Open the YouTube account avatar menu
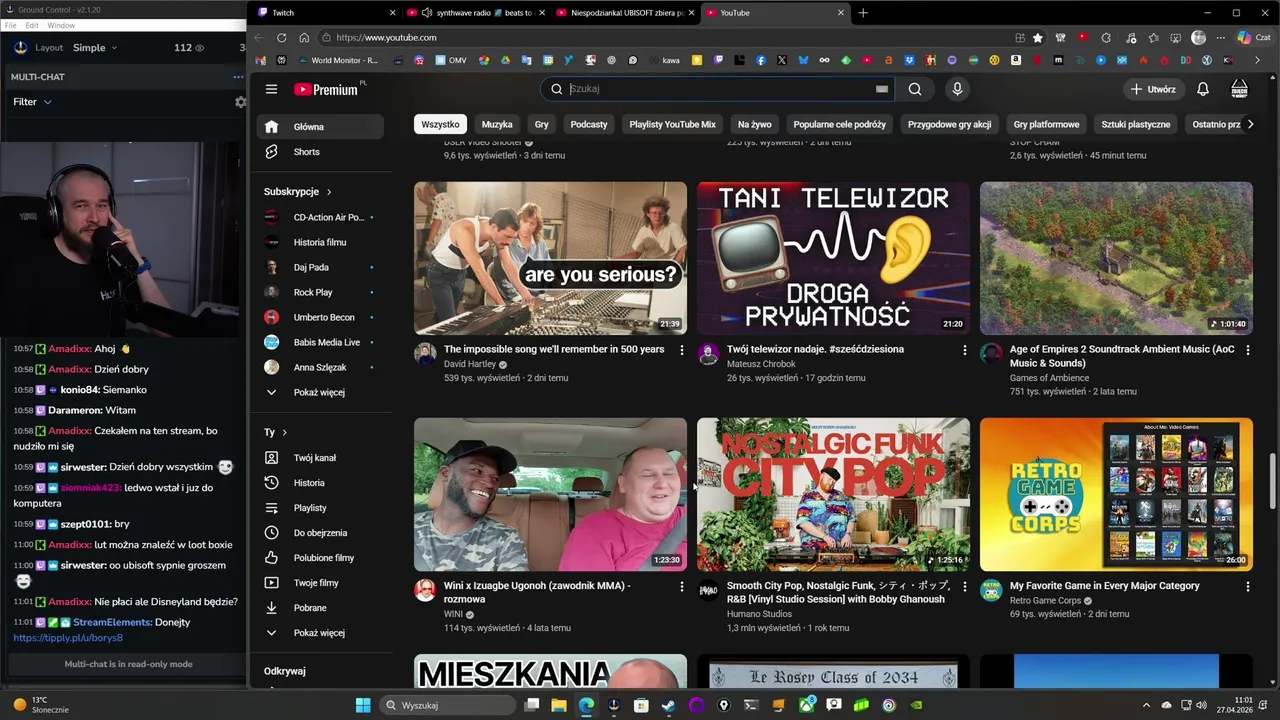1280x720 pixels. click(x=1239, y=89)
